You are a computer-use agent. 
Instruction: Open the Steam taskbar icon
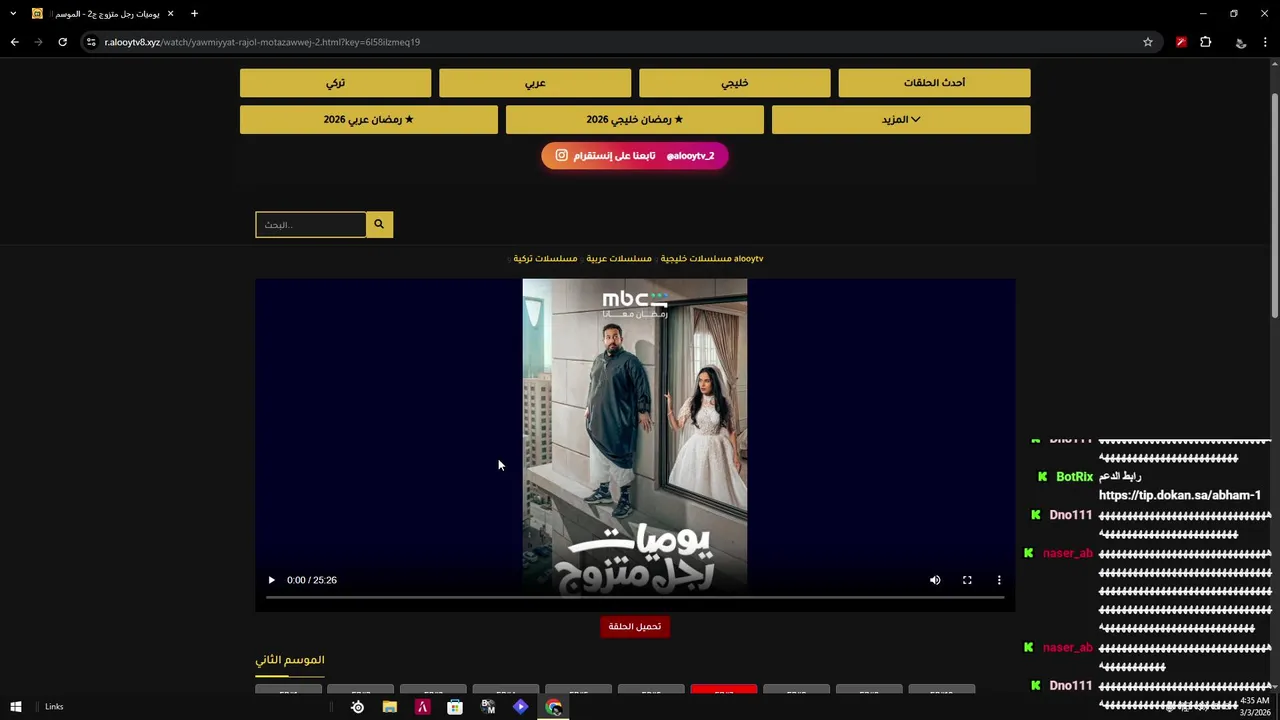tap(357, 707)
